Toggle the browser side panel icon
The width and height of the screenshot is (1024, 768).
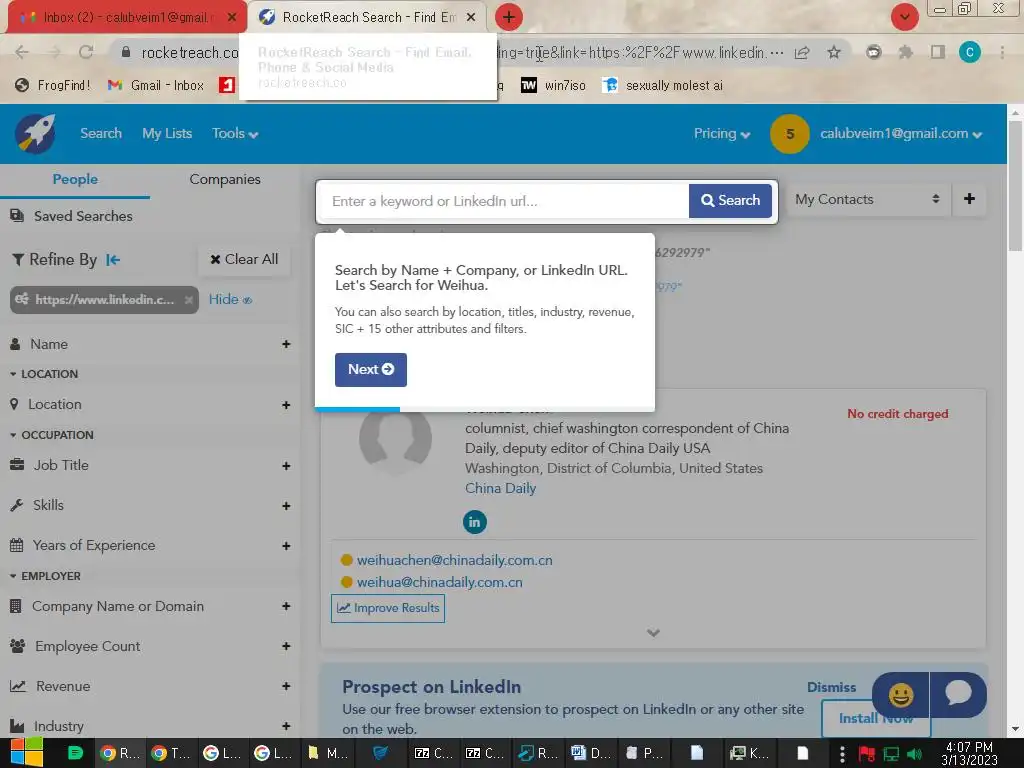937,52
